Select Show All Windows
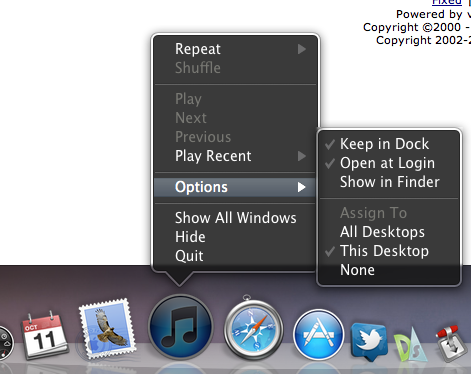471x374 pixels. [x=235, y=218]
